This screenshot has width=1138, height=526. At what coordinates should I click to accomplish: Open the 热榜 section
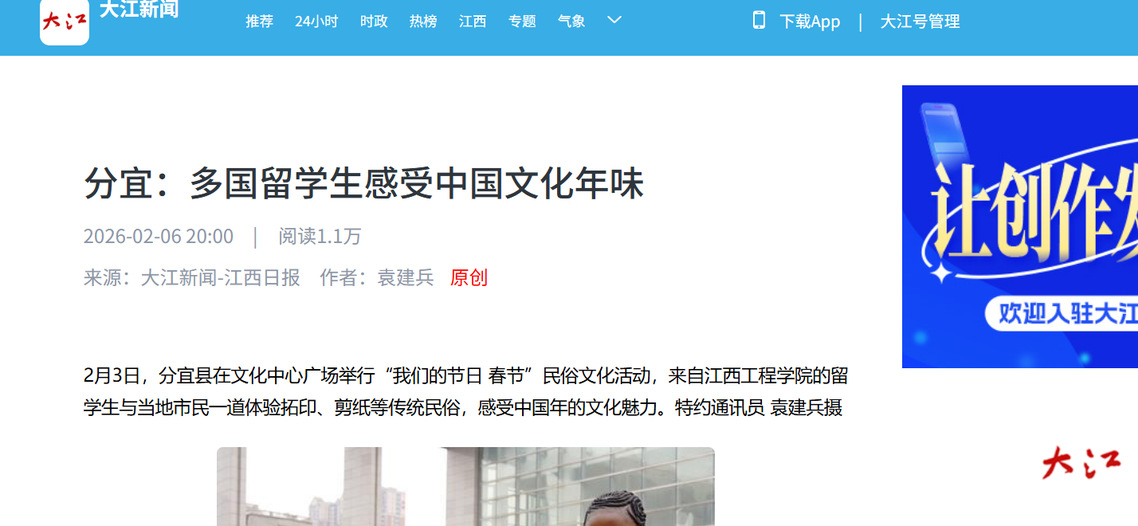tap(423, 21)
